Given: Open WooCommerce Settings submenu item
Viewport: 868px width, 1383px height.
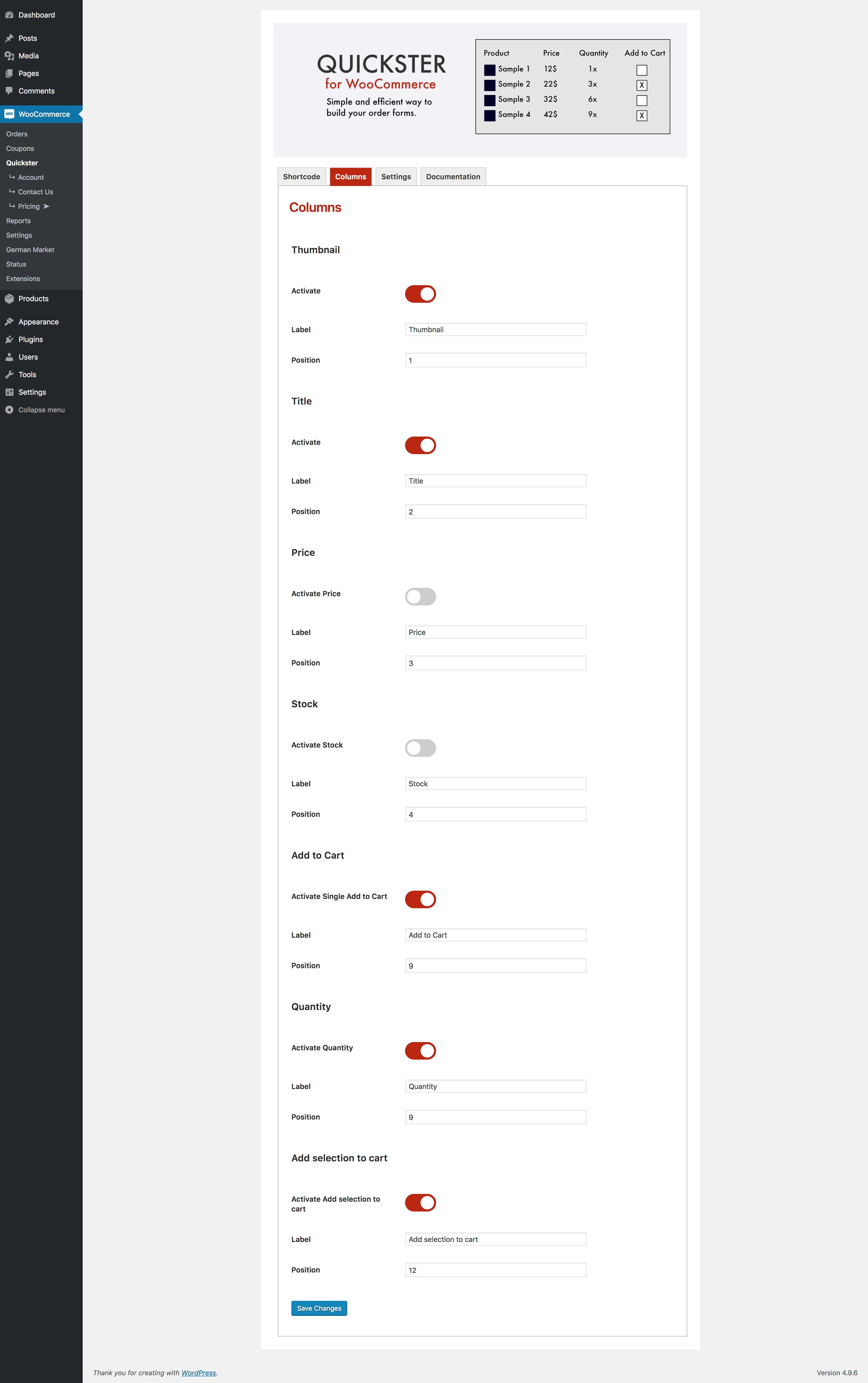Looking at the screenshot, I should [x=19, y=235].
